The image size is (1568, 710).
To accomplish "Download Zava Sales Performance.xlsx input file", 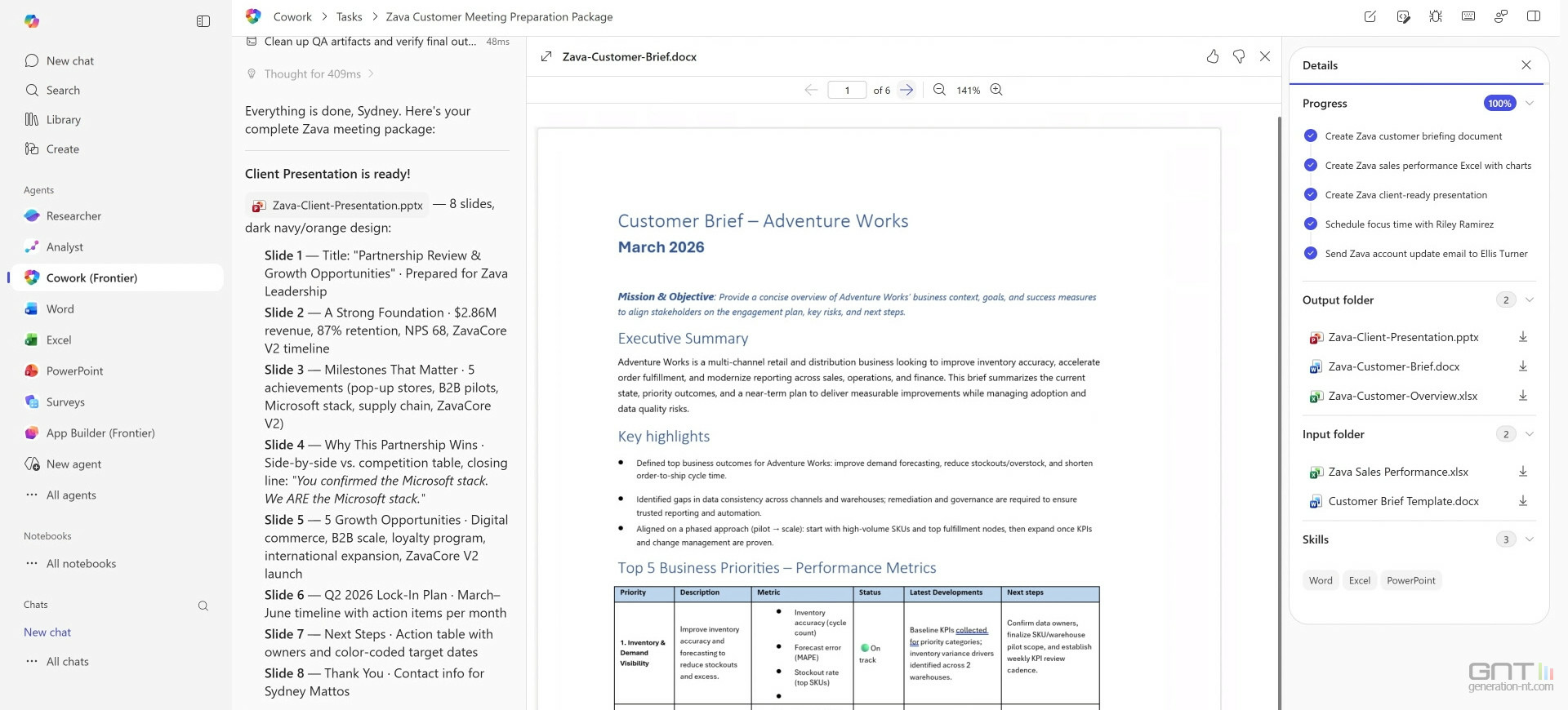I will (x=1523, y=472).
